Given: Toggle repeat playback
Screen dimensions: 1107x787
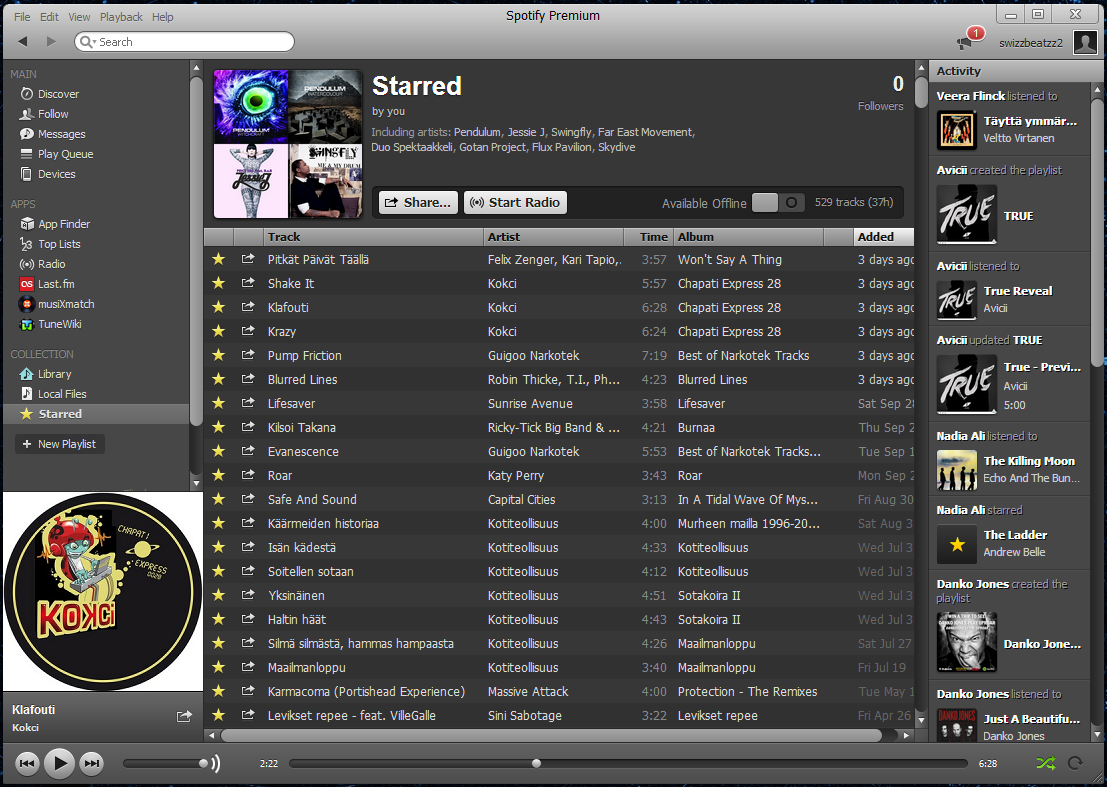Looking at the screenshot, I should (1076, 764).
